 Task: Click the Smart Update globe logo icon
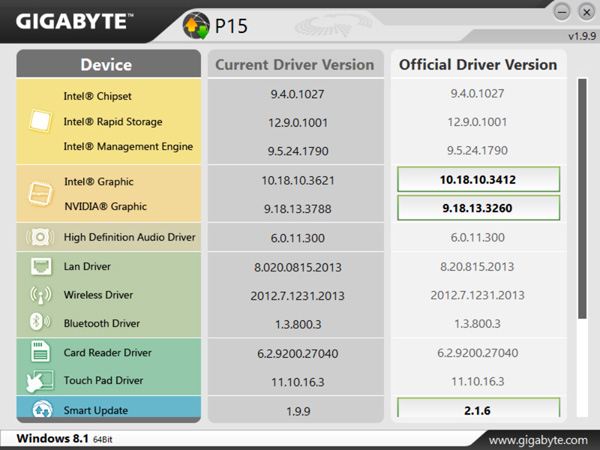[196, 26]
